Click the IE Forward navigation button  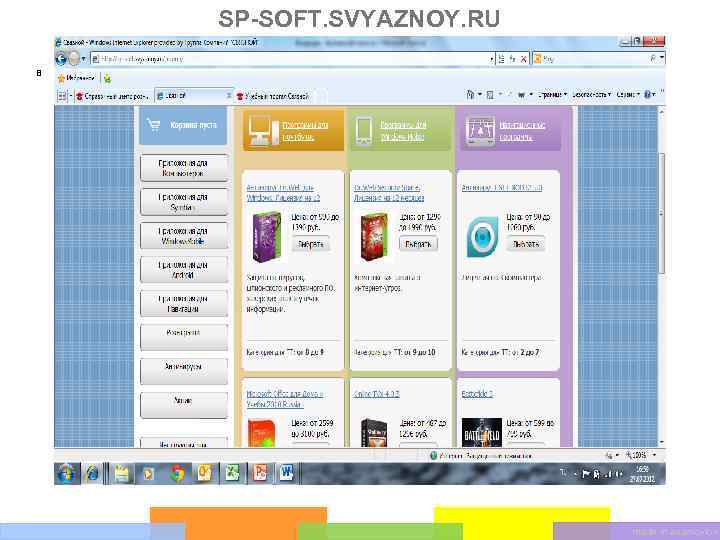73,58
